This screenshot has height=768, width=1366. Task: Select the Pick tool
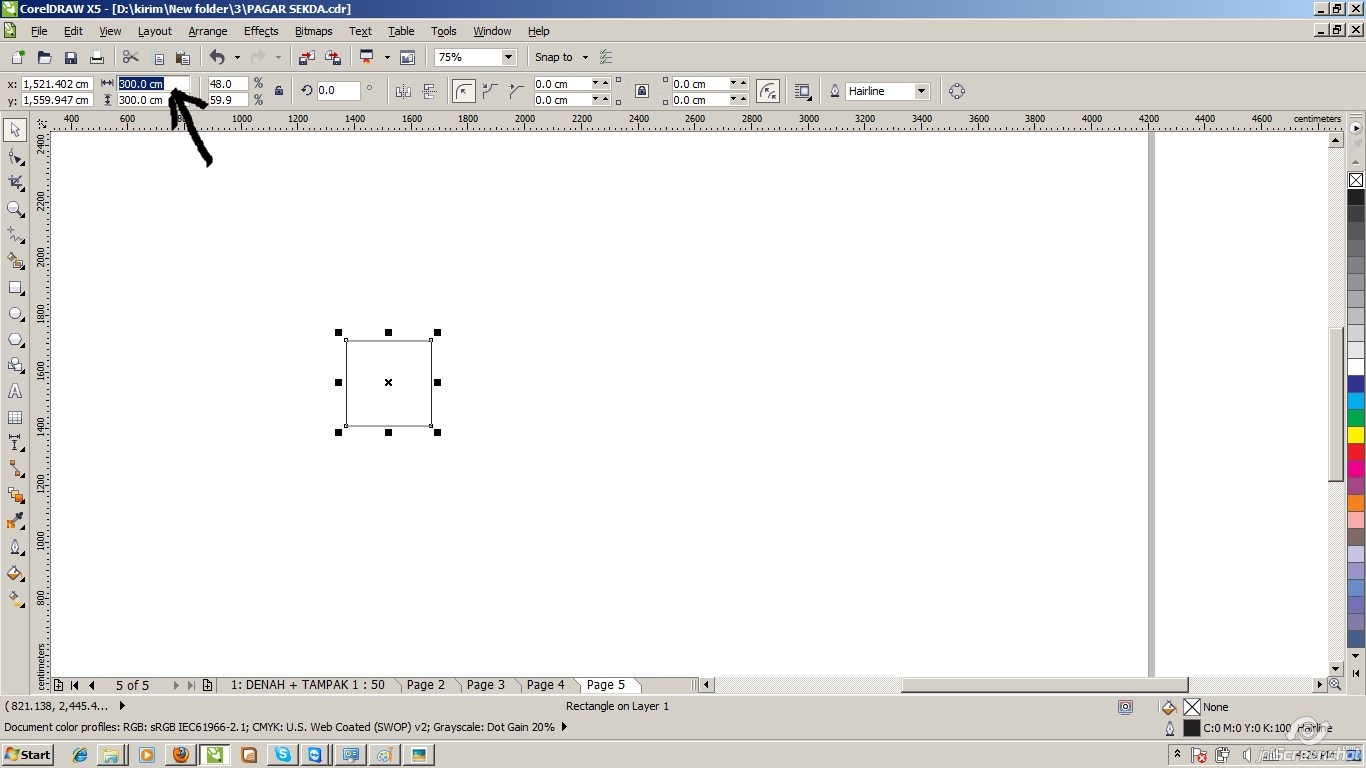click(x=15, y=130)
